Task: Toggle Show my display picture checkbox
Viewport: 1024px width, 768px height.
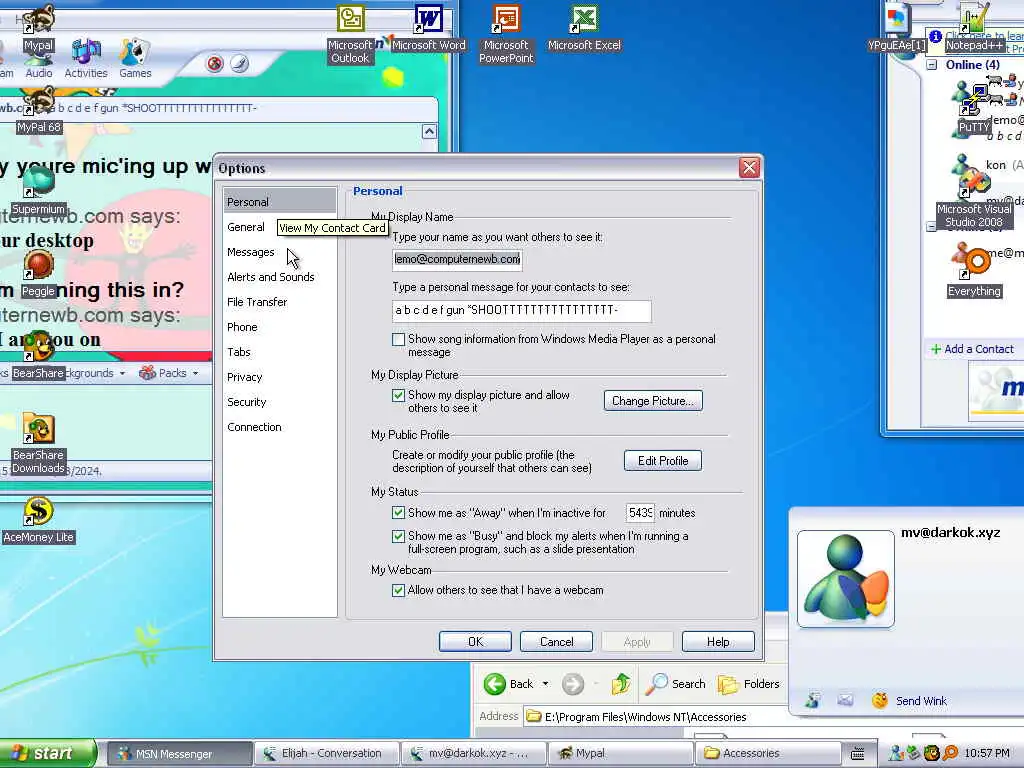Action: (x=398, y=395)
